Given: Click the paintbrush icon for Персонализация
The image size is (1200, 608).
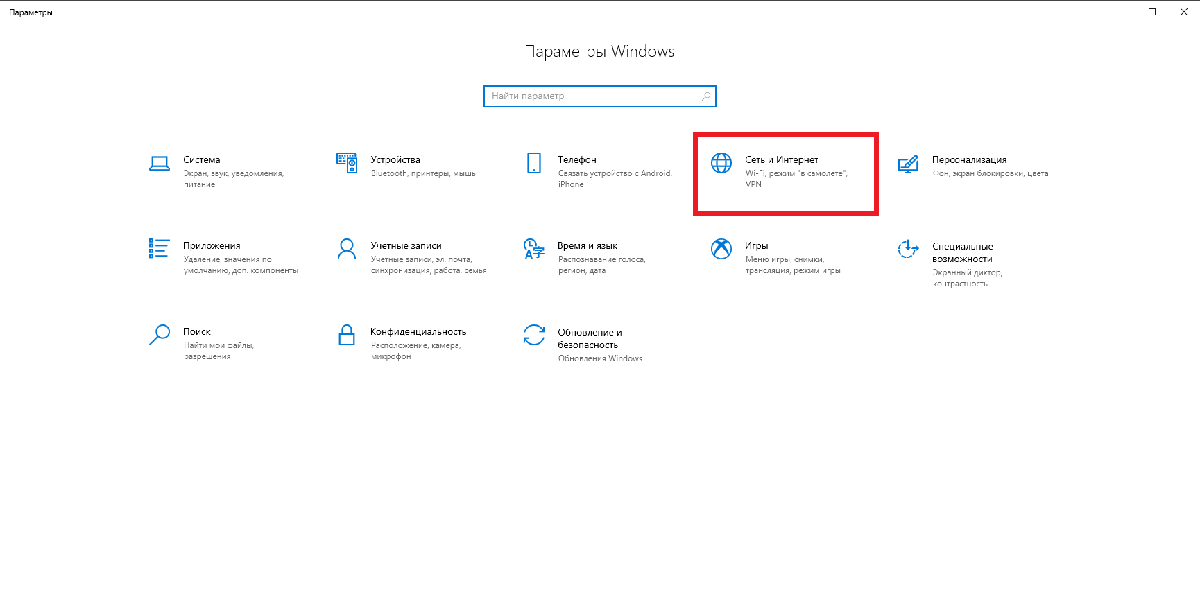Looking at the screenshot, I should (908, 163).
